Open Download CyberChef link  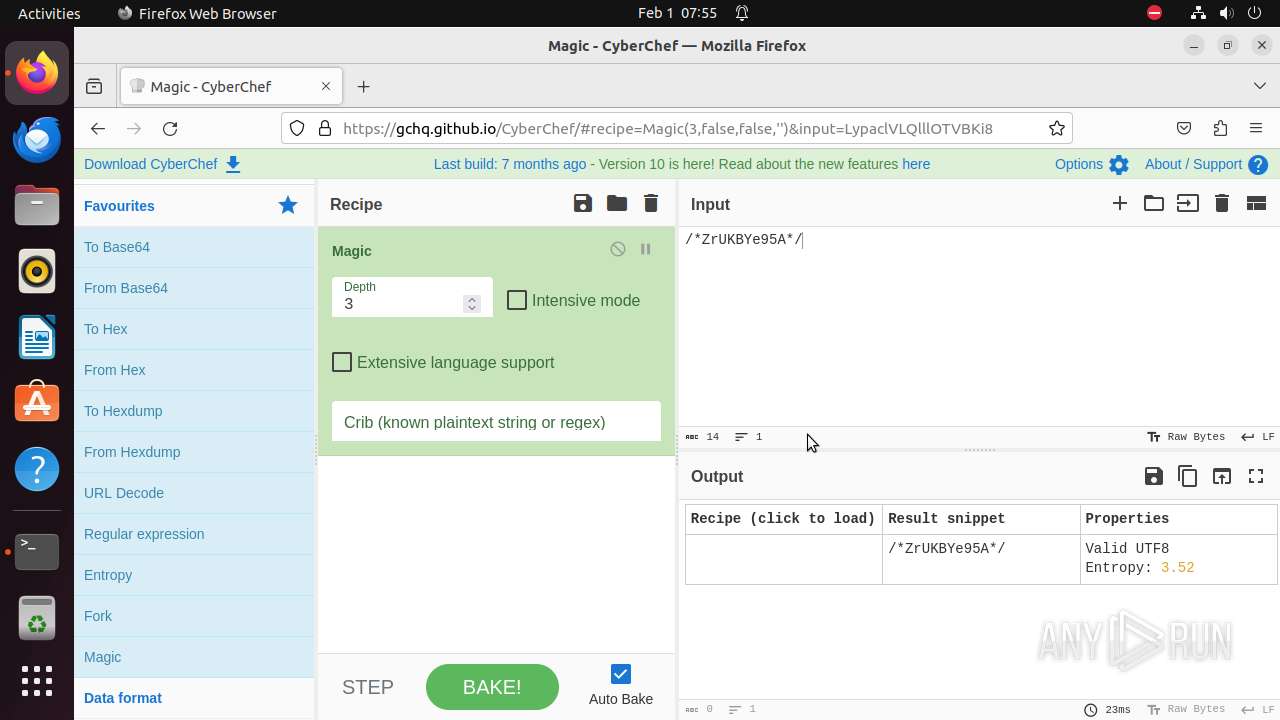coord(162,164)
